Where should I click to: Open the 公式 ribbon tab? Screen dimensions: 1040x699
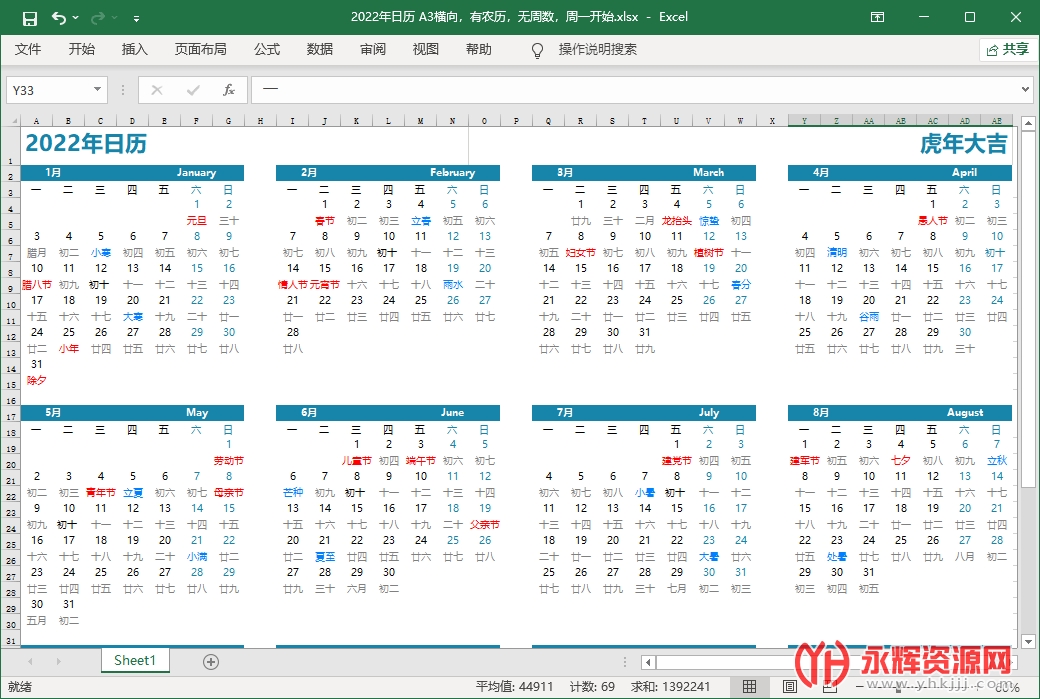(x=267, y=49)
